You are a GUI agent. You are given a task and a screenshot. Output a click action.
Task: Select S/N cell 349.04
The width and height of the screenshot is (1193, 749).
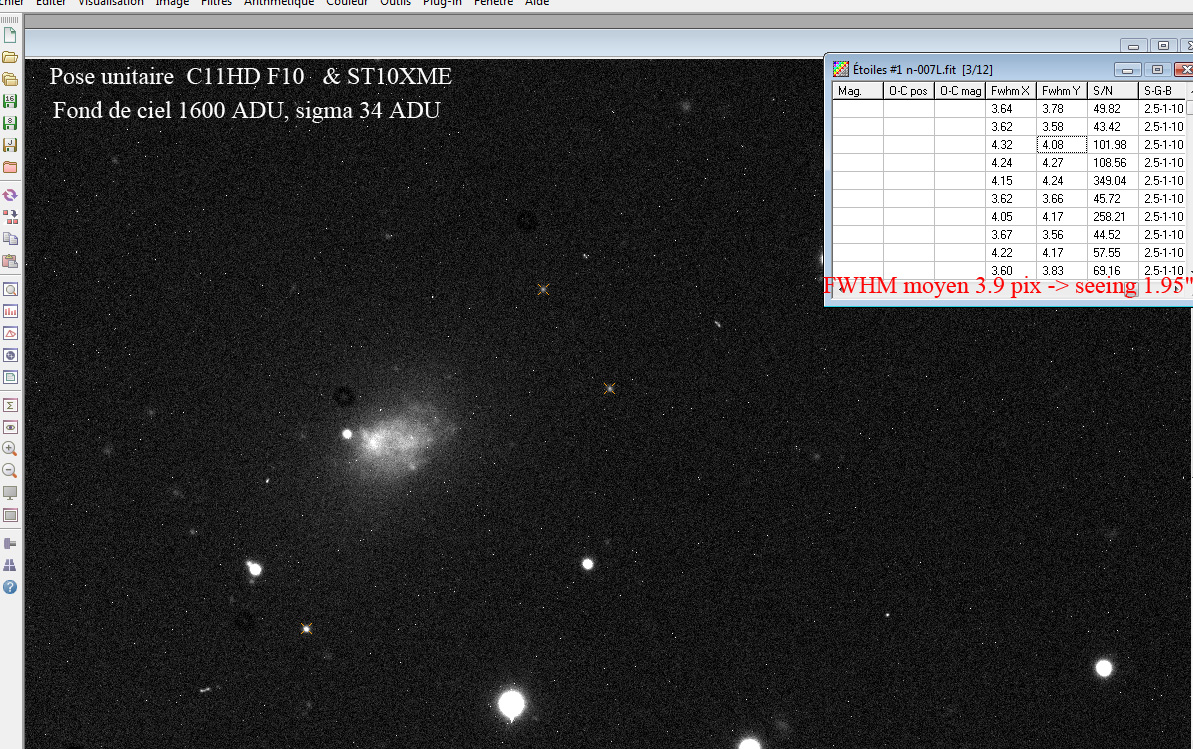point(1112,180)
